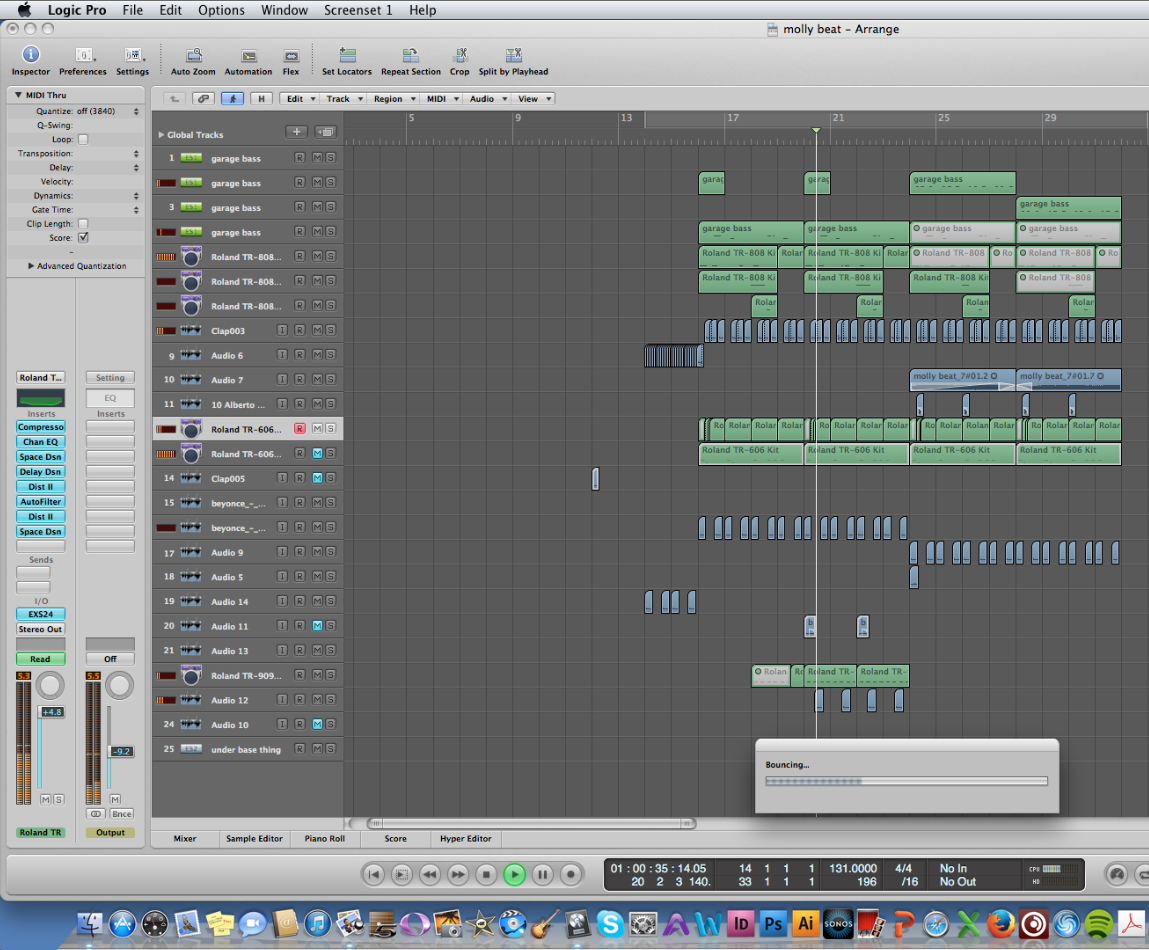This screenshot has height=950, width=1149.
Task: Click the hierarchy back arrow button
Action: click(x=174, y=98)
